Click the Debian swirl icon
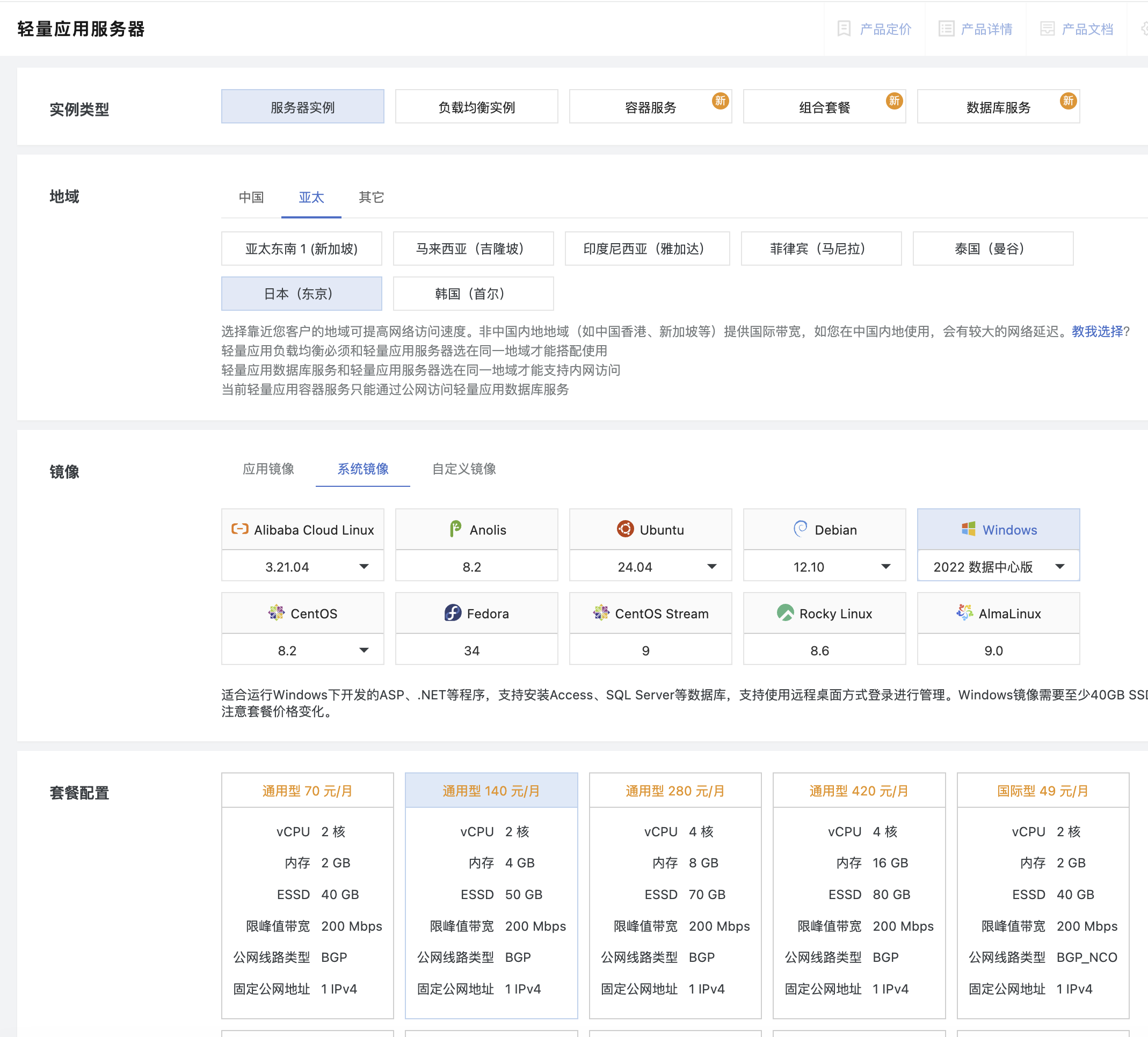1148x1037 pixels. (x=800, y=529)
